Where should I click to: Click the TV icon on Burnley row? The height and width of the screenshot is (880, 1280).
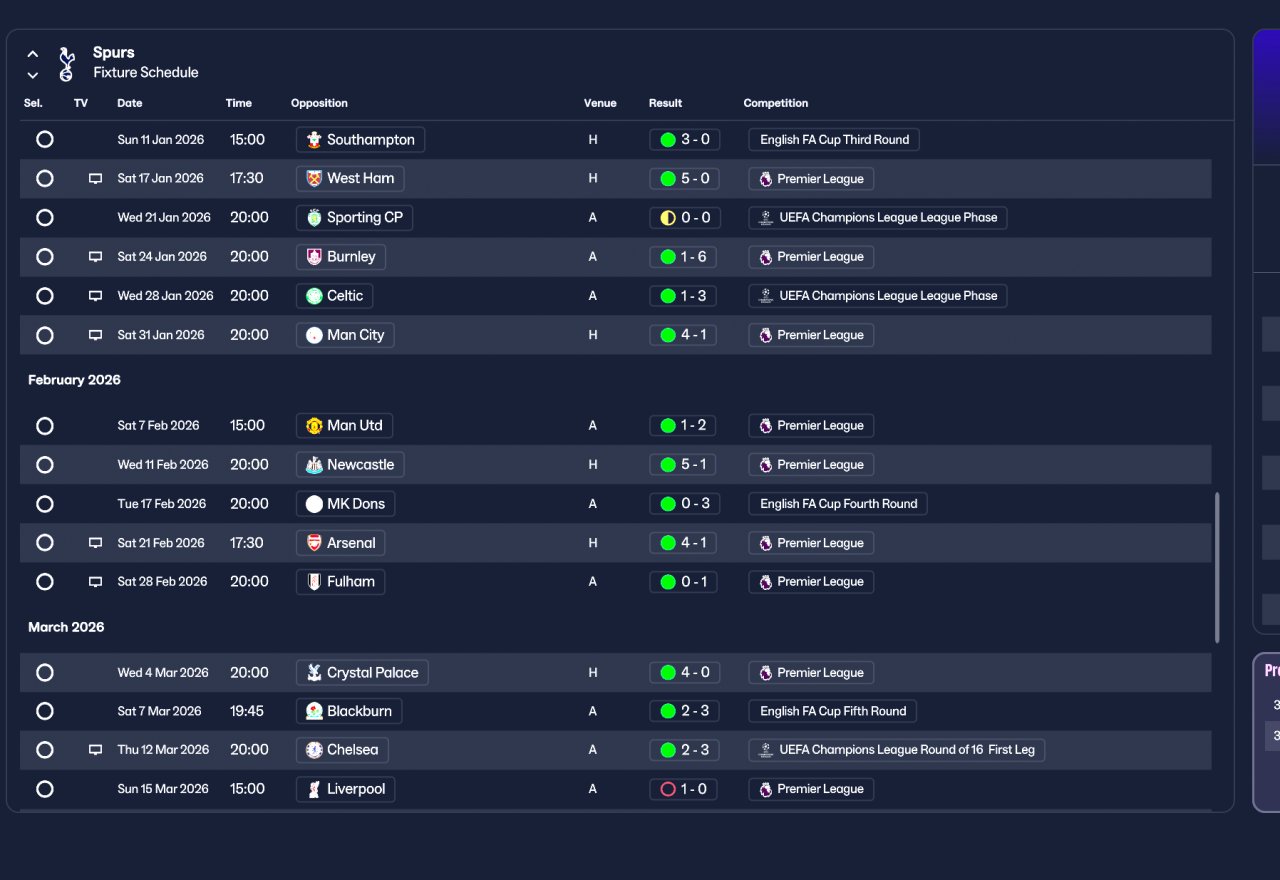click(96, 257)
